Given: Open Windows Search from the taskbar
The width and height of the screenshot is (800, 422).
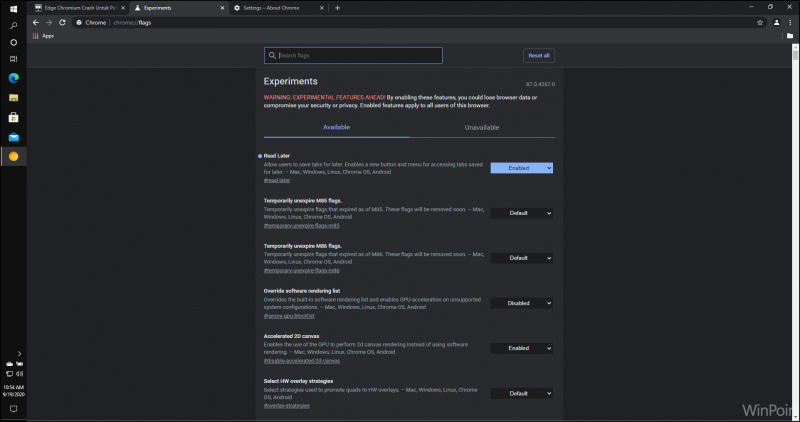Looking at the screenshot, I should [x=13, y=26].
